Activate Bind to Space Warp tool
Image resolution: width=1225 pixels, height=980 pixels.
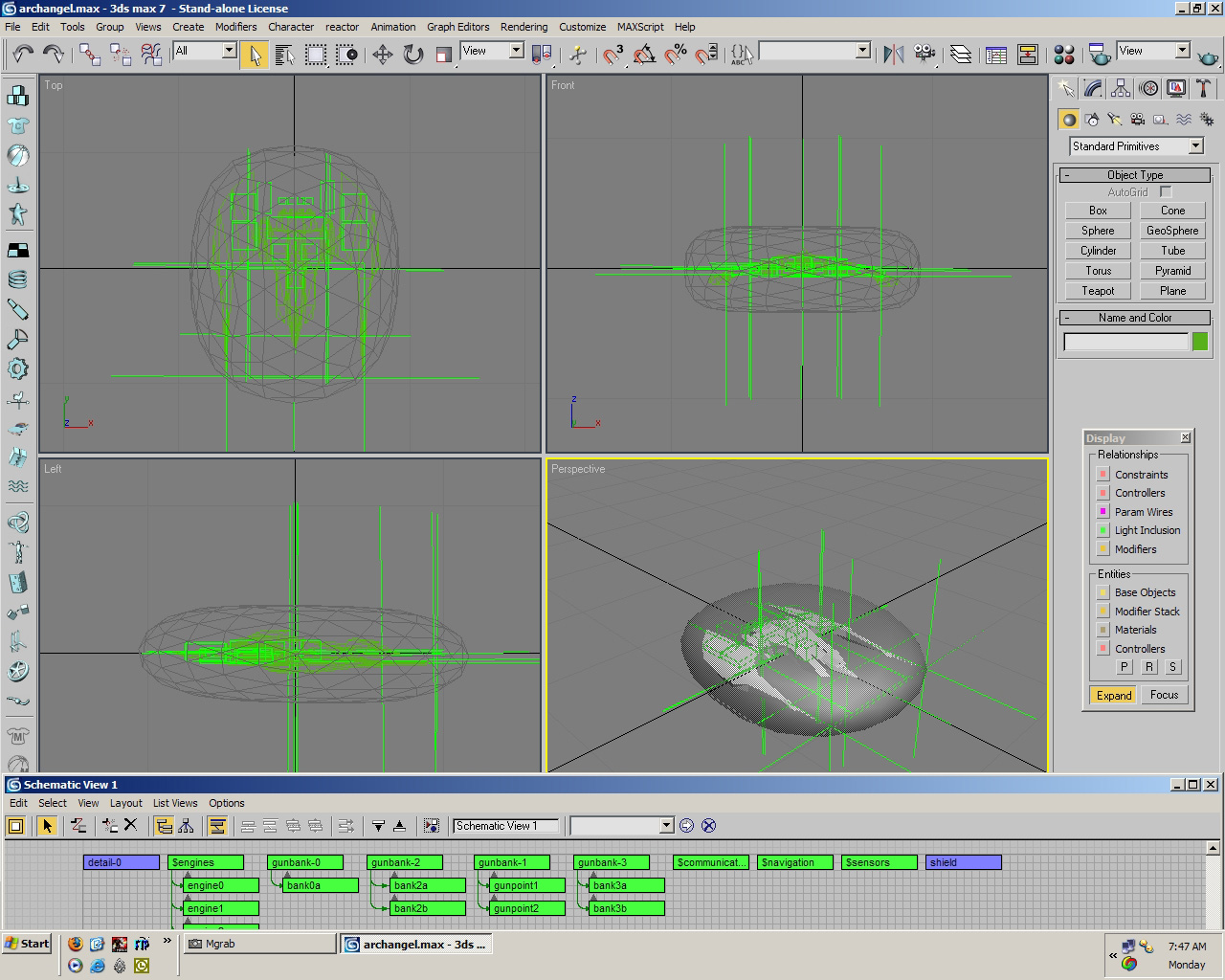tap(151, 55)
